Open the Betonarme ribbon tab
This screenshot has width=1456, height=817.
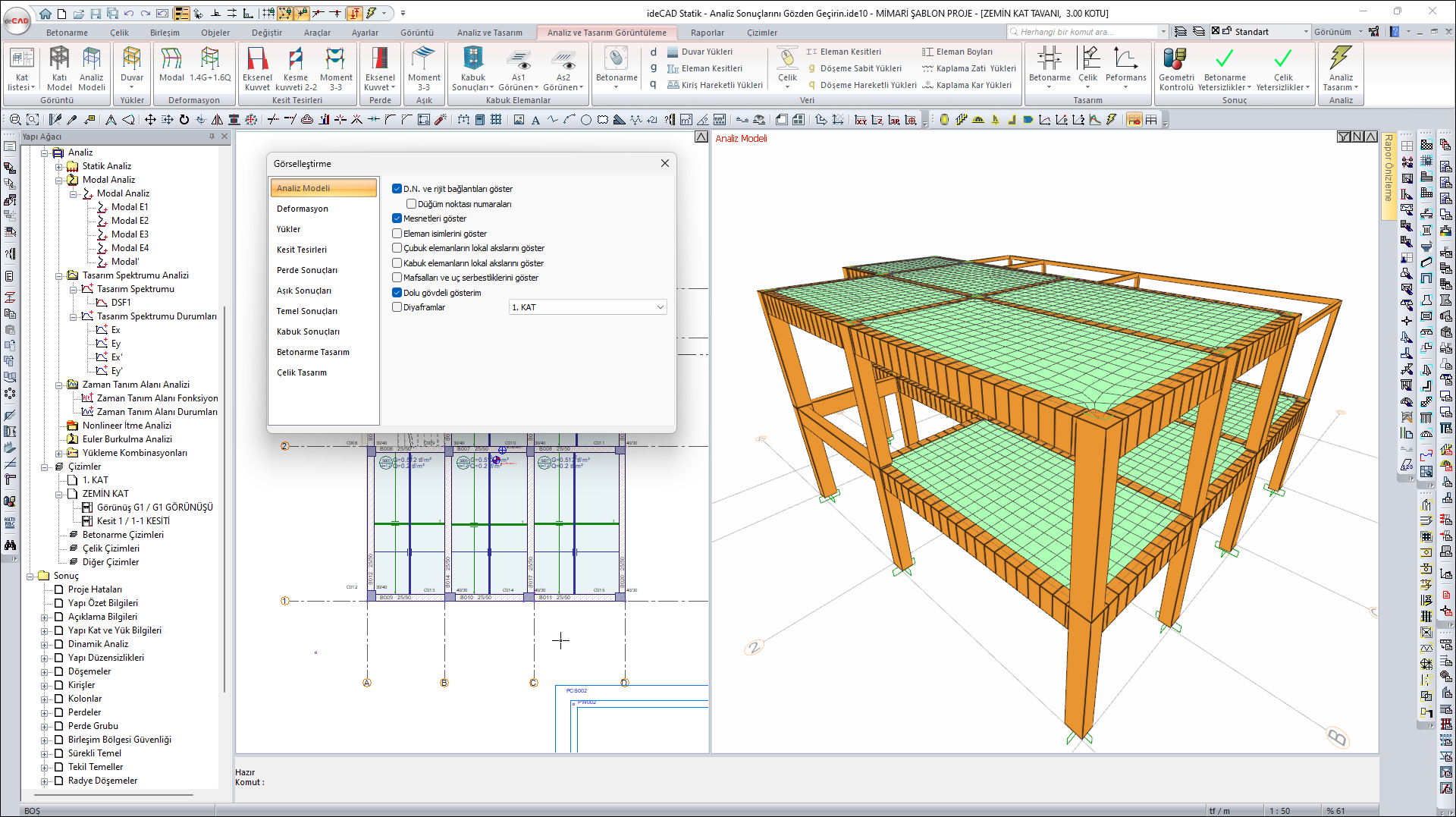pyautogui.click(x=67, y=33)
